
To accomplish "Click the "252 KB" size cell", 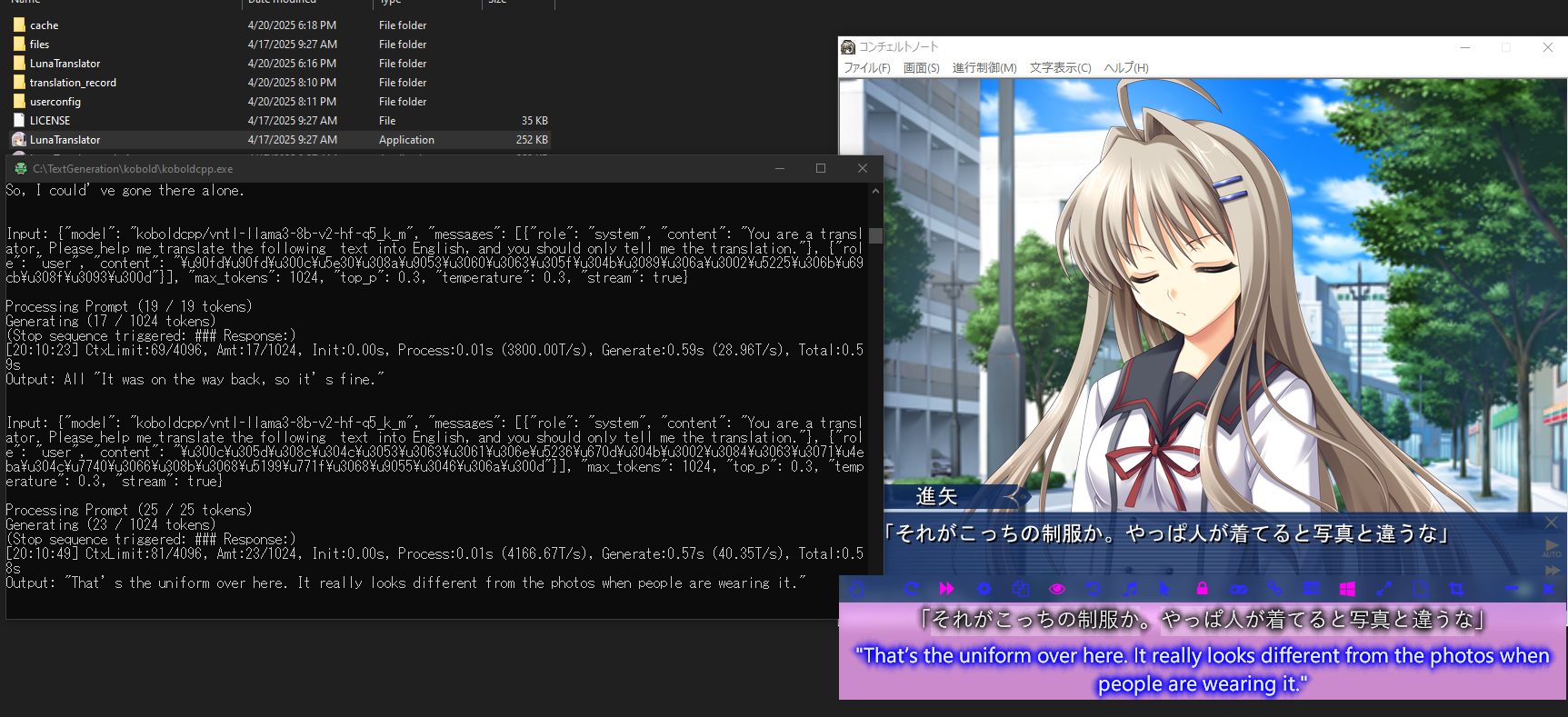I will tap(532, 140).
